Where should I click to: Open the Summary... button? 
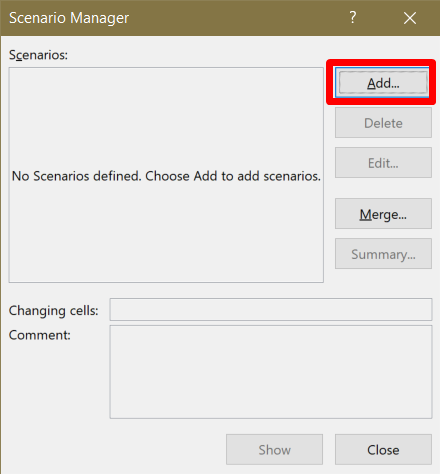(x=383, y=254)
